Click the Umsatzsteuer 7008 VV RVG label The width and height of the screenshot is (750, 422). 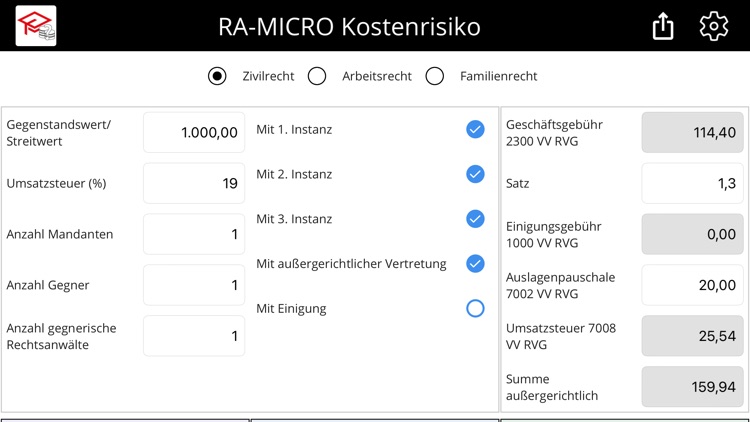561,336
